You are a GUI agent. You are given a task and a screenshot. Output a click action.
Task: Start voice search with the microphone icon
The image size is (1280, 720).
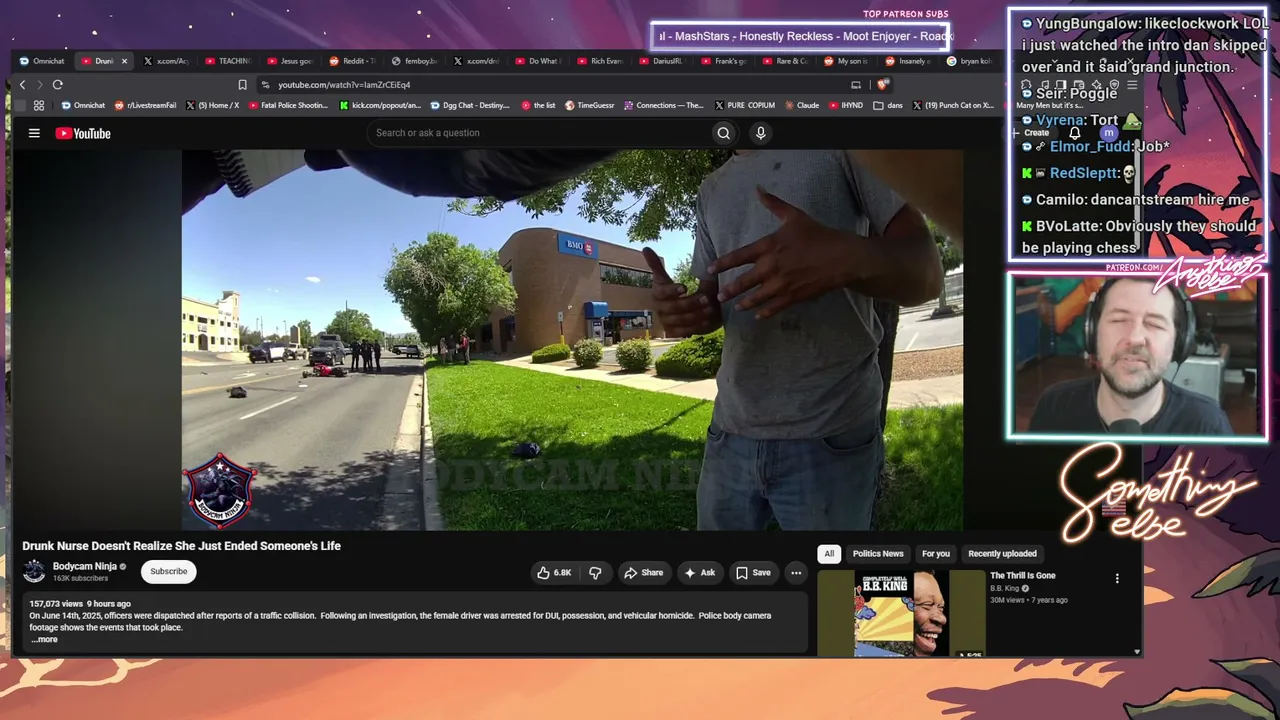[761, 133]
